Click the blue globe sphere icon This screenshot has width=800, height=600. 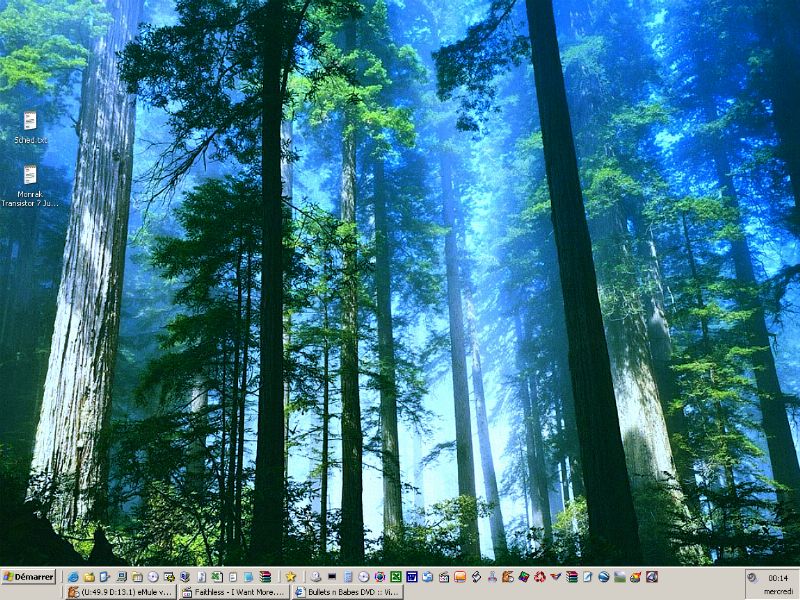[x=604, y=577]
